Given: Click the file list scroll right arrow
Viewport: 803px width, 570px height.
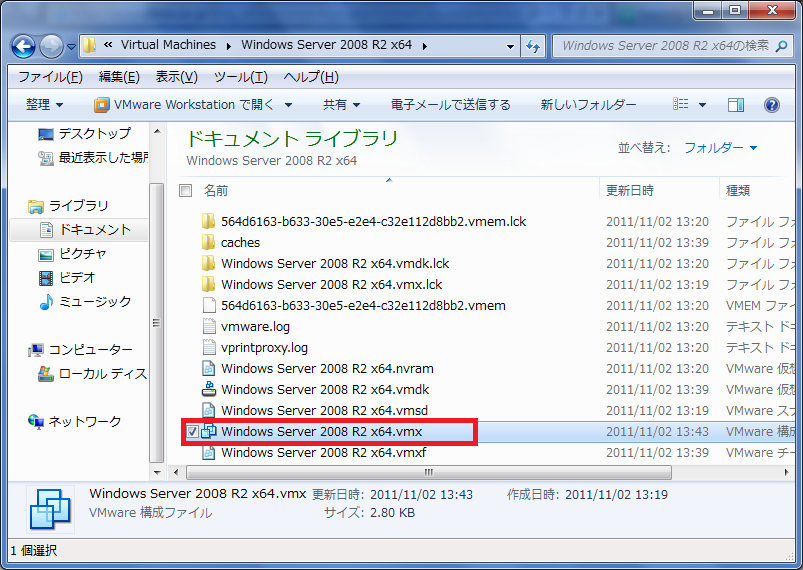Looking at the screenshot, I should pyautogui.click(x=787, y=472).
